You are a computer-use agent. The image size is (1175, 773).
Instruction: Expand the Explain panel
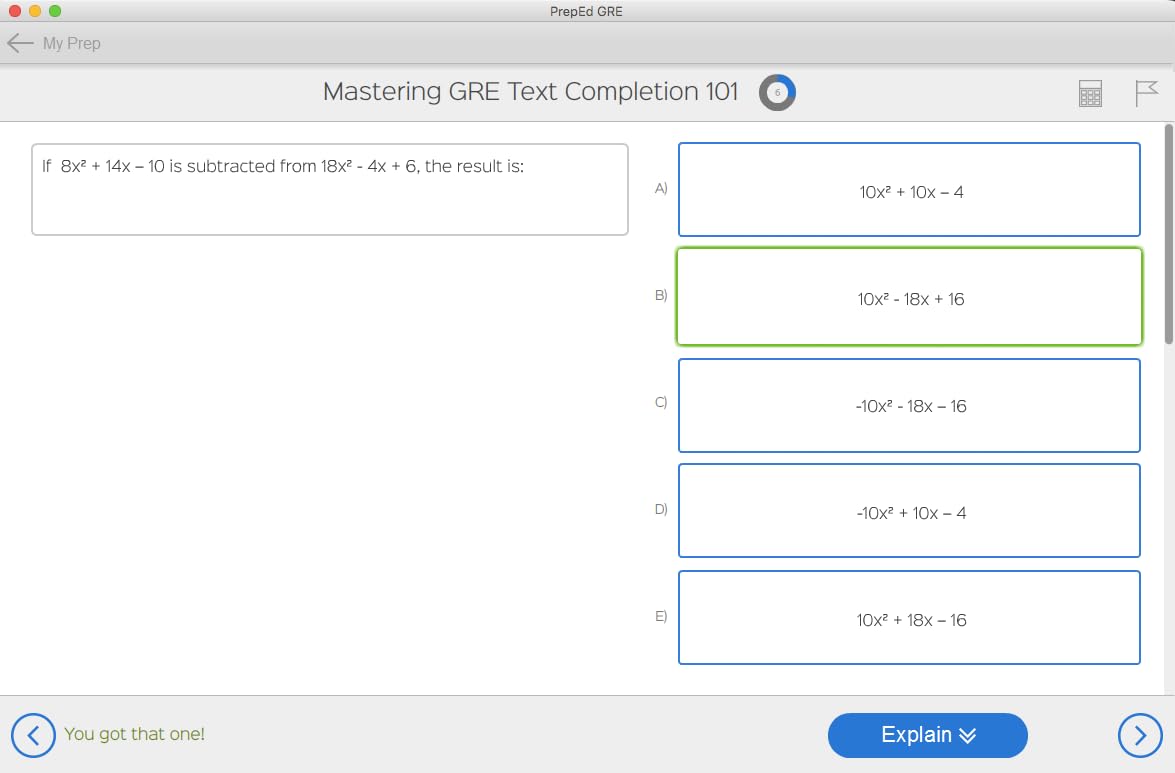pos(927,735)
